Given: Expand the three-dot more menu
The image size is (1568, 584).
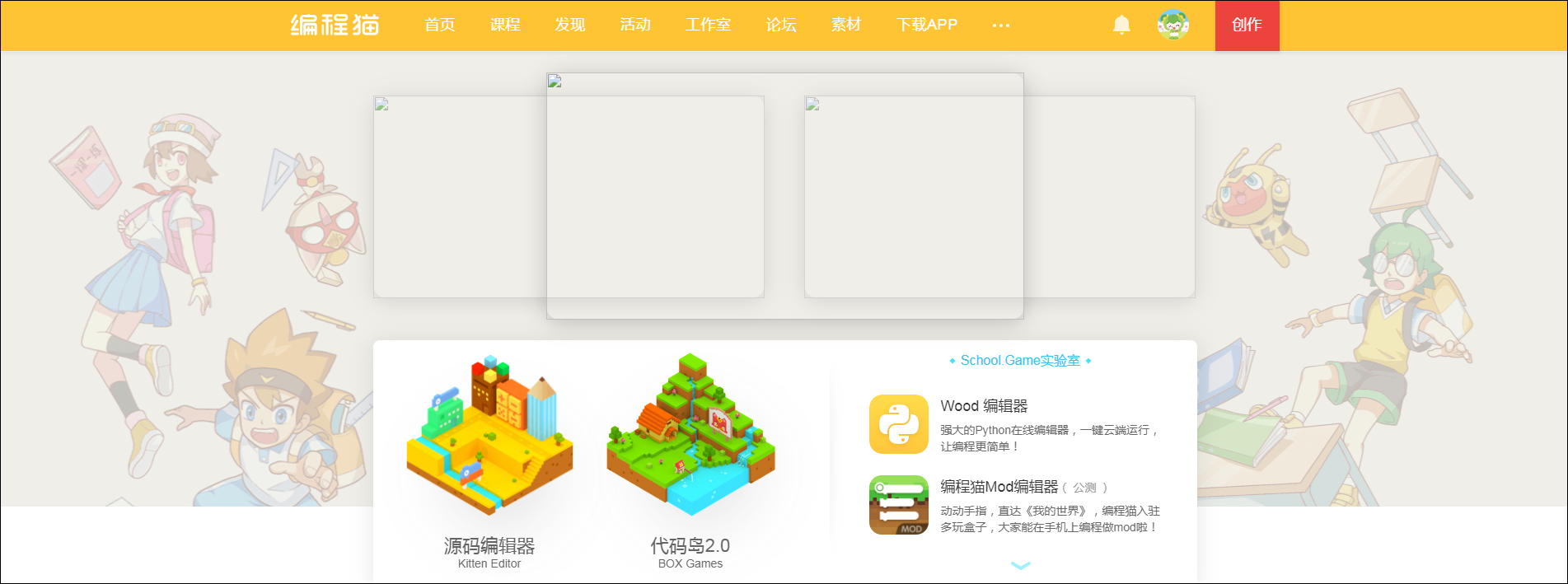Looking at the screenshot, I should tap(1001, 26).
